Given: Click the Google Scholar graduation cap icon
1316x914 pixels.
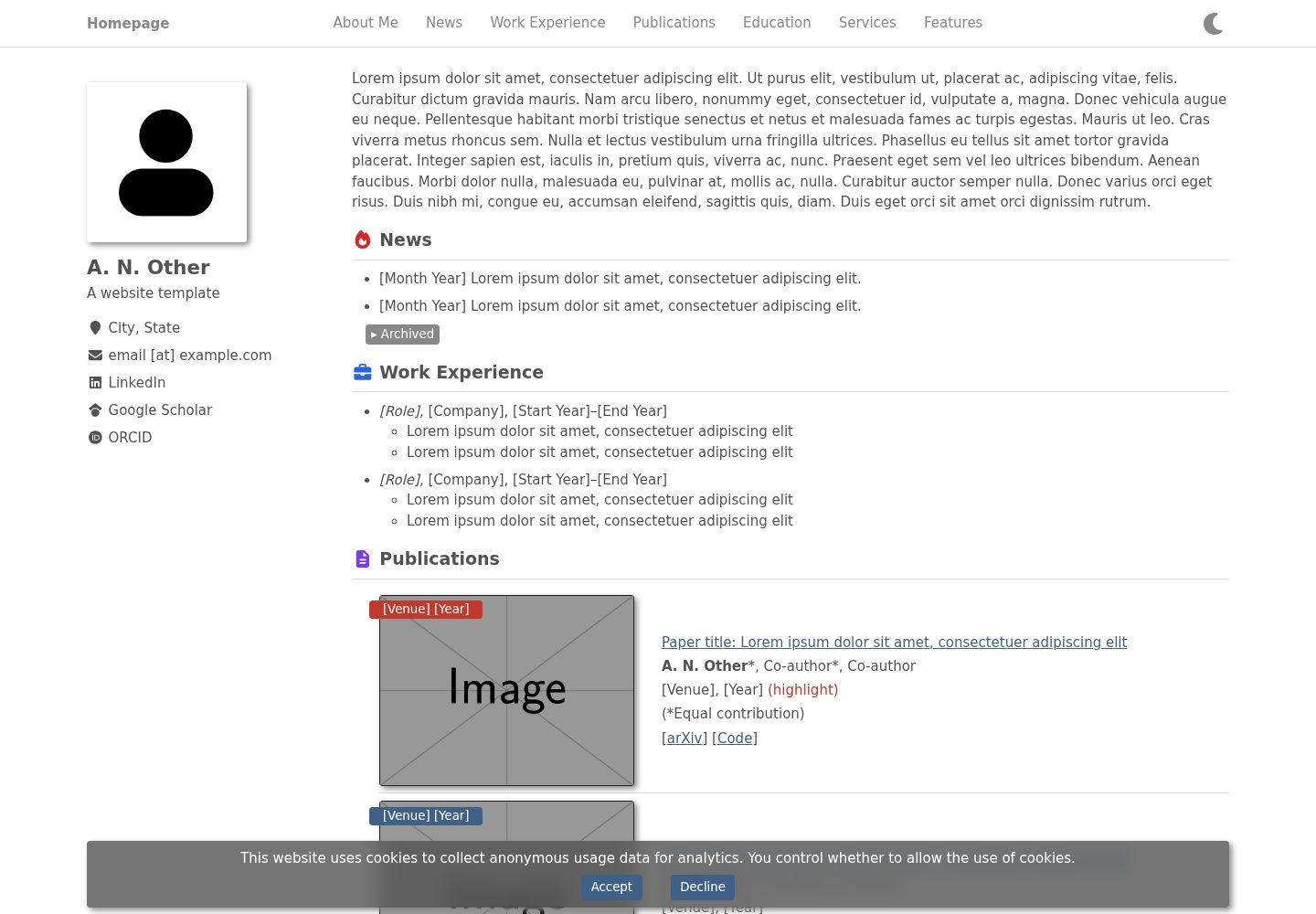Looking at the screenshot, I should pyautogui.click(x=95, y=410).
